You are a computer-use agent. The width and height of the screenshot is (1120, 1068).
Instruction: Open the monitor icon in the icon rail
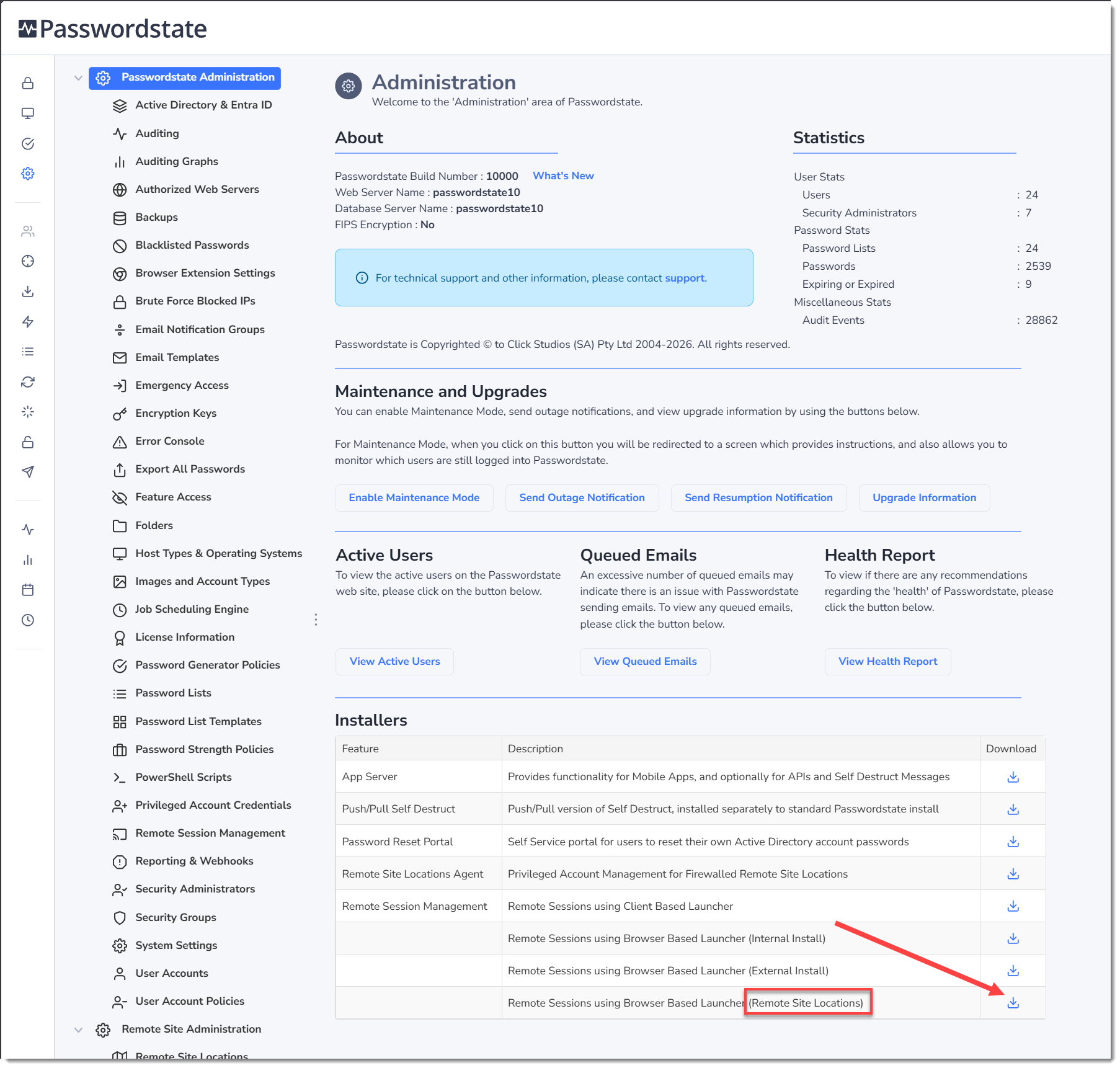click(28, 113)
